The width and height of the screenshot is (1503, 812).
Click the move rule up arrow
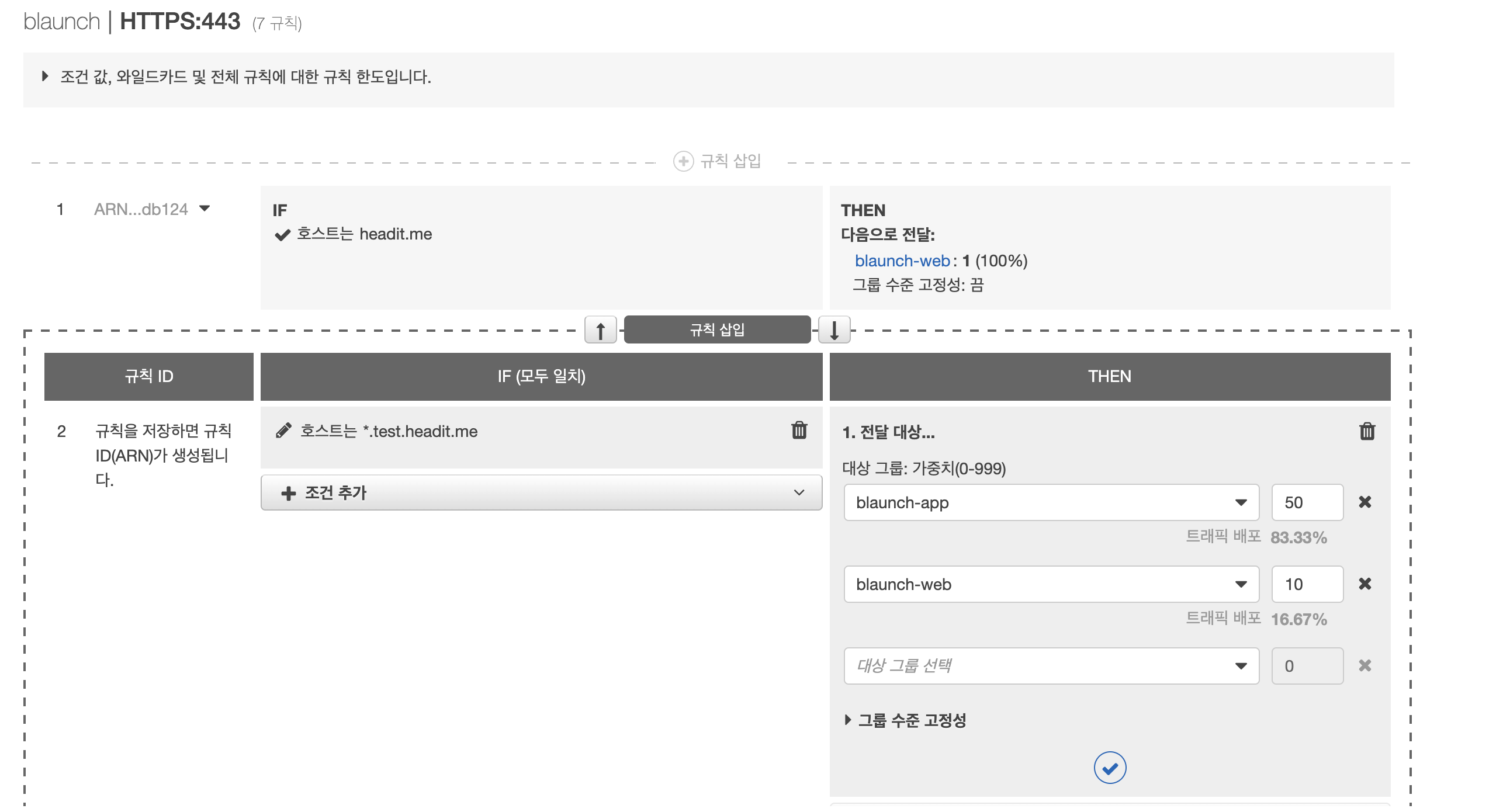coord(600,330)
